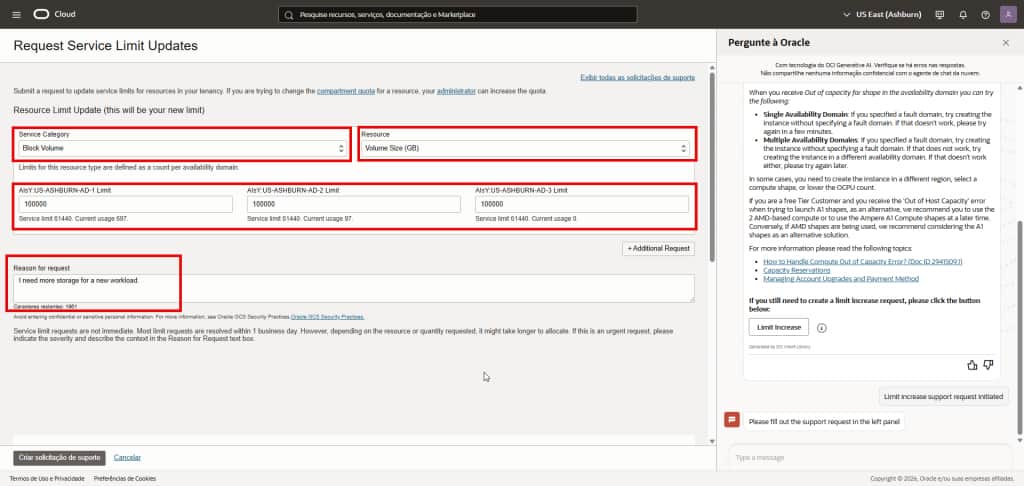
Task: Open the compartment quota link
Action: click(x=345, y=91)
